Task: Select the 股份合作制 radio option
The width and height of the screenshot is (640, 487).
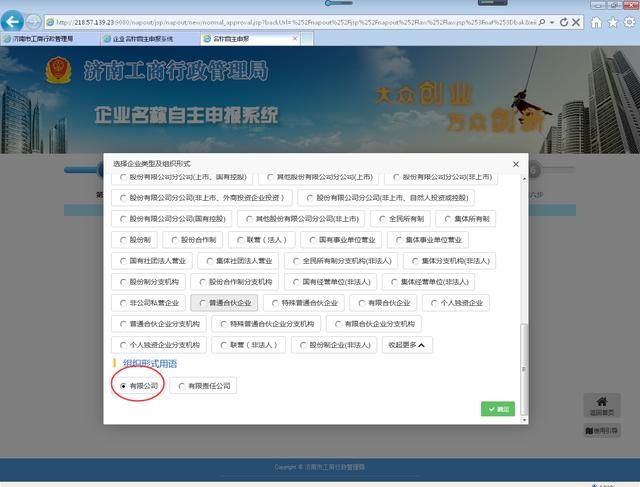Action: (x=193, y=240)
